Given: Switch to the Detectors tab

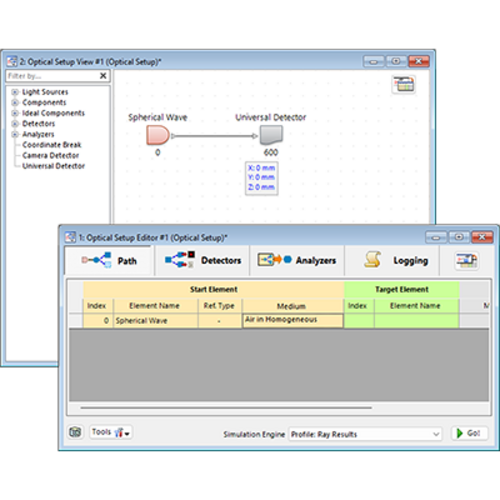Looking at the screenshot, I should tap(202, 260).
